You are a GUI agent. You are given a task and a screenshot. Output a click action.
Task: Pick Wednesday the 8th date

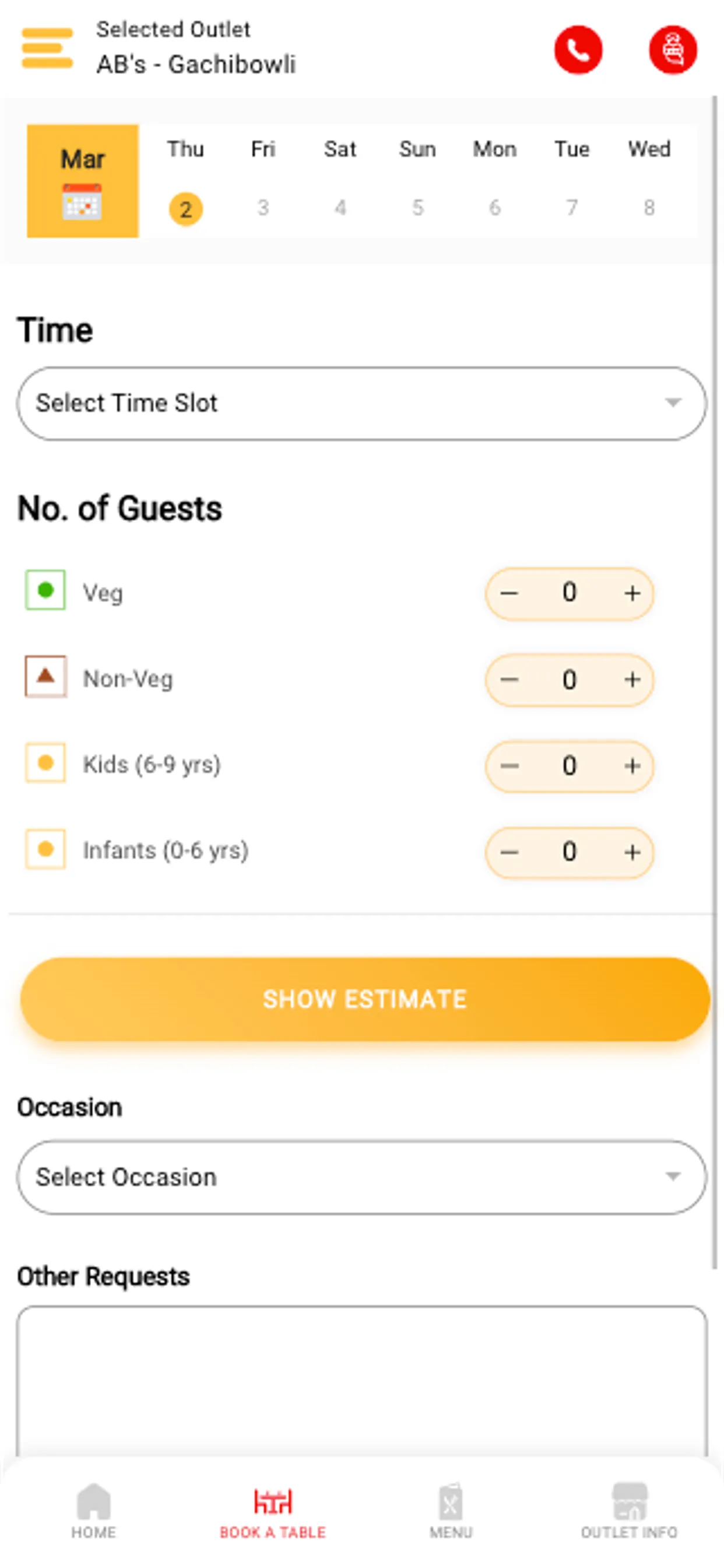coord(649,208)
